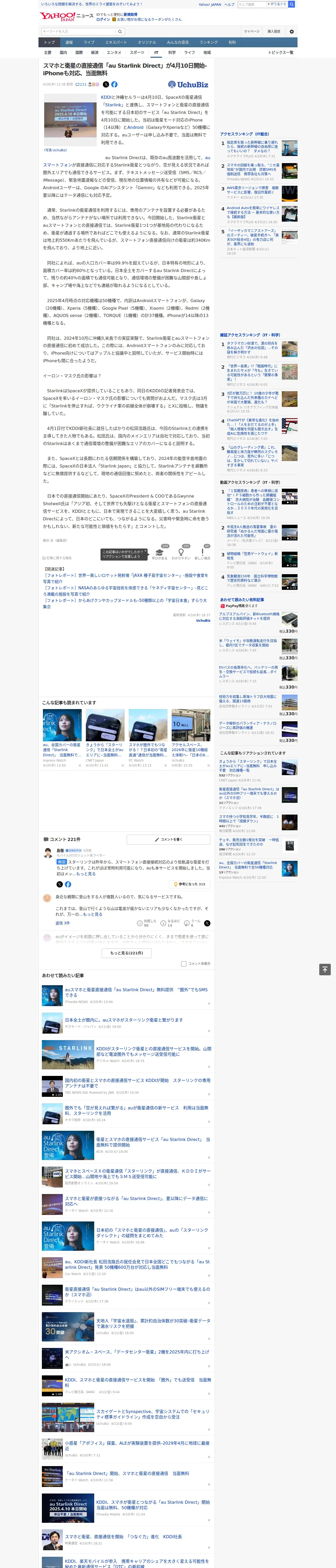336x1568 pixels.
Task: Open the エキスパート navigation tab
Action: (x=116, y=43)
